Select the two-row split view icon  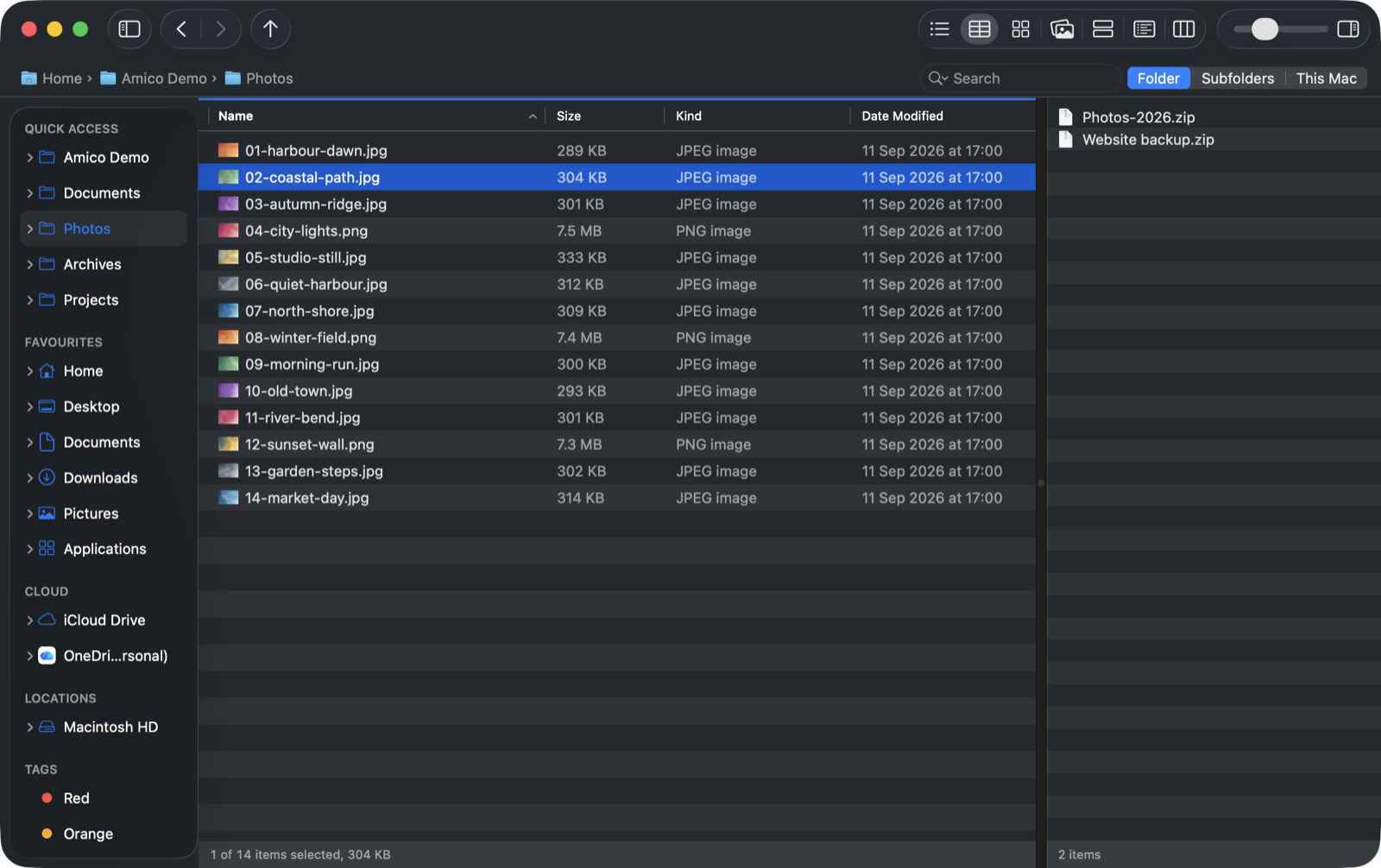(1102, 29)
